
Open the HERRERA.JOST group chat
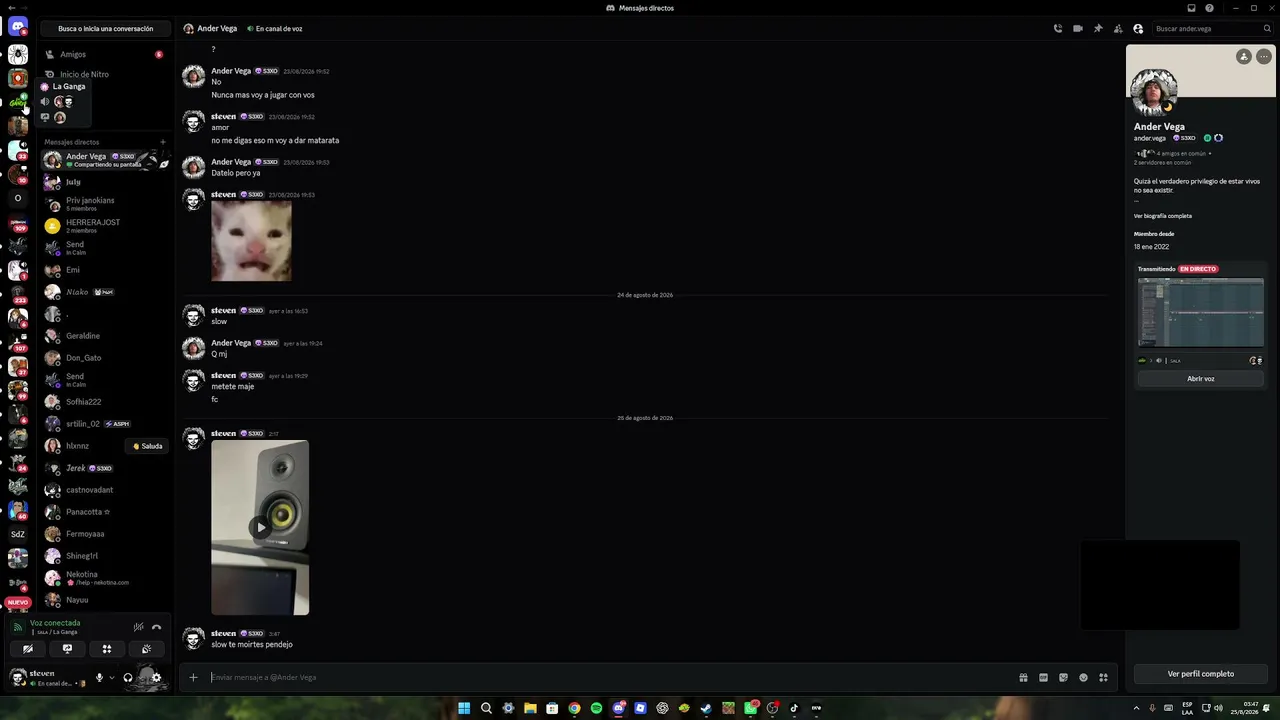pyautogui.click(x=105, y=226)
